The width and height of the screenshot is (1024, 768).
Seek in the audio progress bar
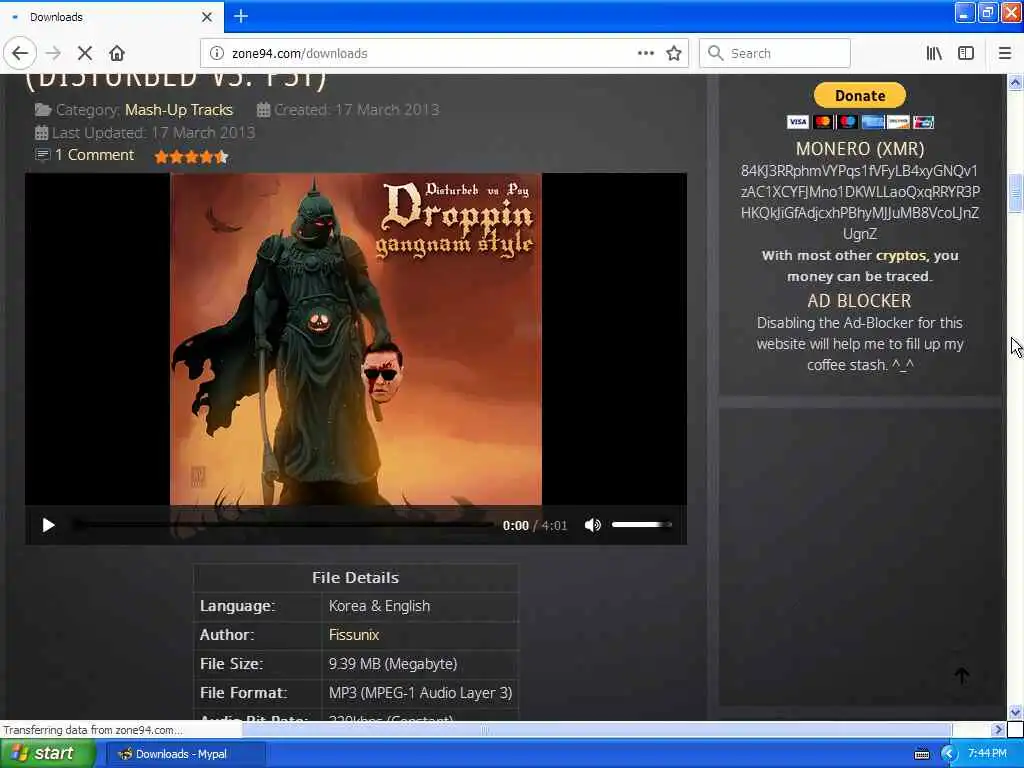(x=282, y=524)
